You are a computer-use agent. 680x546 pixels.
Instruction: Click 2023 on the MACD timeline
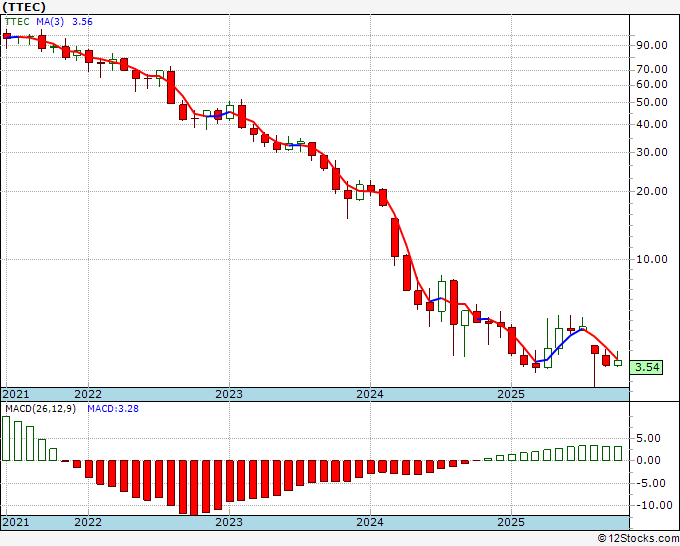pos(229,522)
